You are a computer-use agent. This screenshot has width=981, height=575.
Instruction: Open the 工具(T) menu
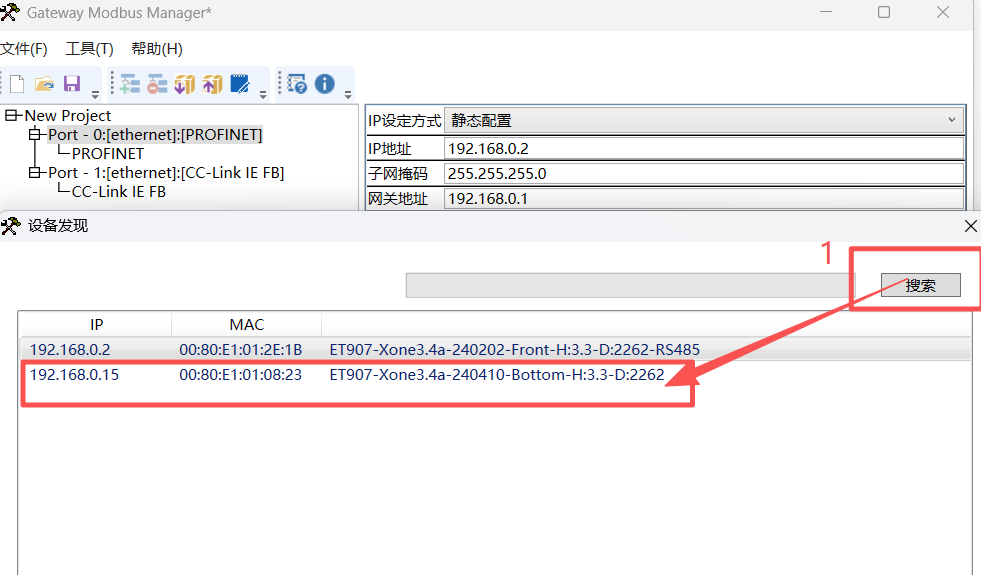(89, 49)
